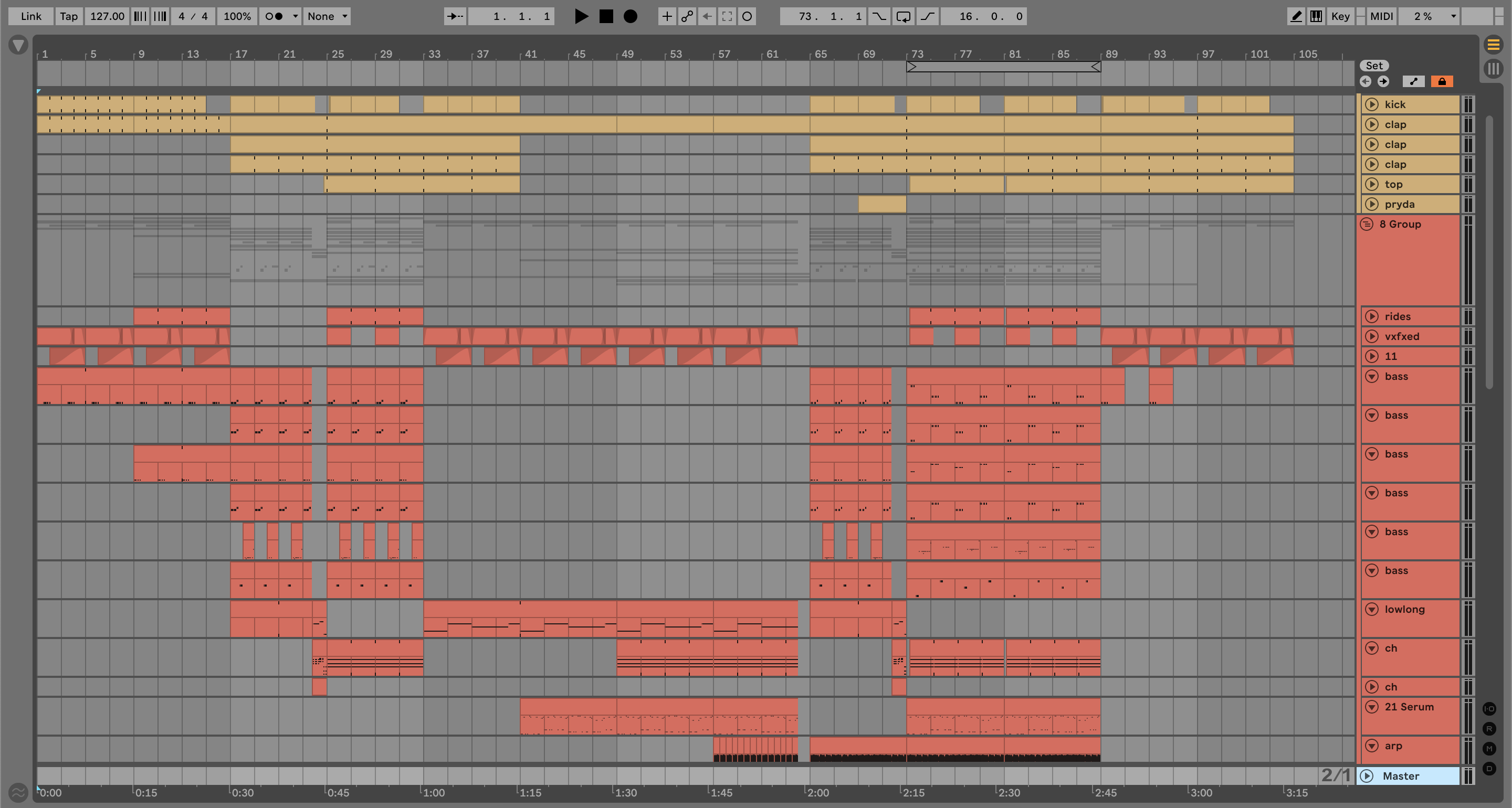Open the quantization menu showing None
Image resolution: width=1512 pixels, height=808 pixels.
coord(328,16)
